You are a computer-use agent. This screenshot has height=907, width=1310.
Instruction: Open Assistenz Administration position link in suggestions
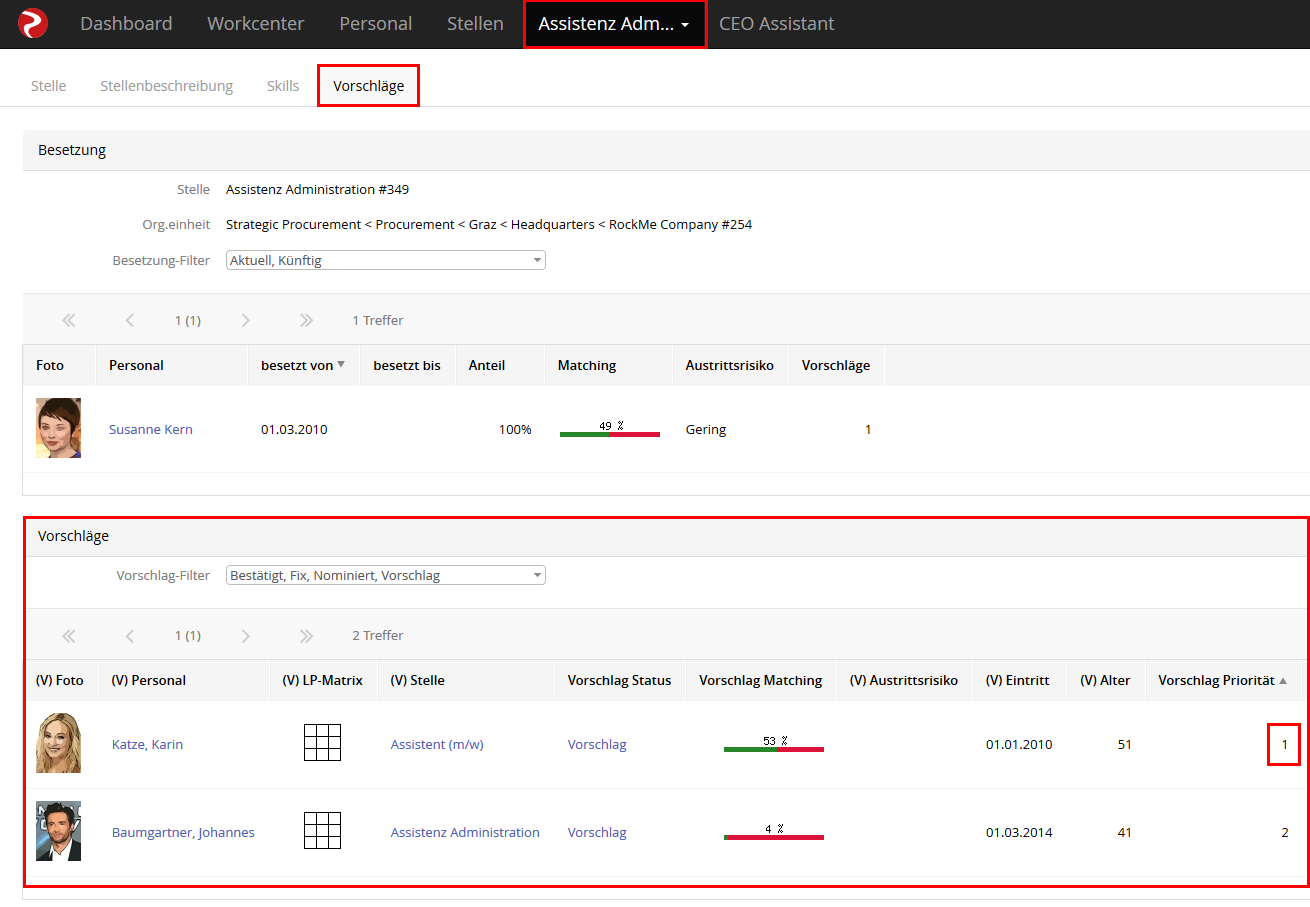click(x=465, y=832)
